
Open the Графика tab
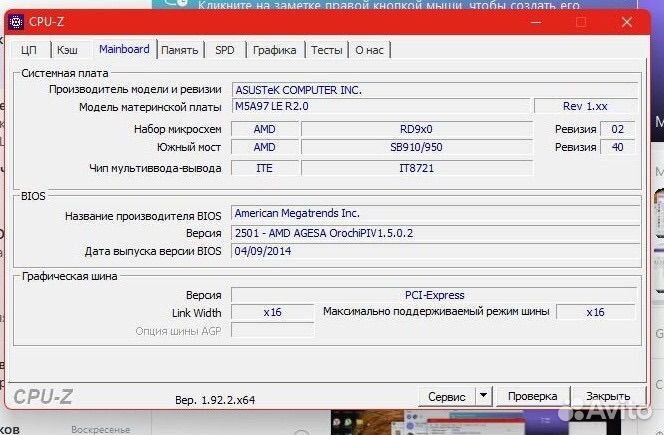click(275, 50)
